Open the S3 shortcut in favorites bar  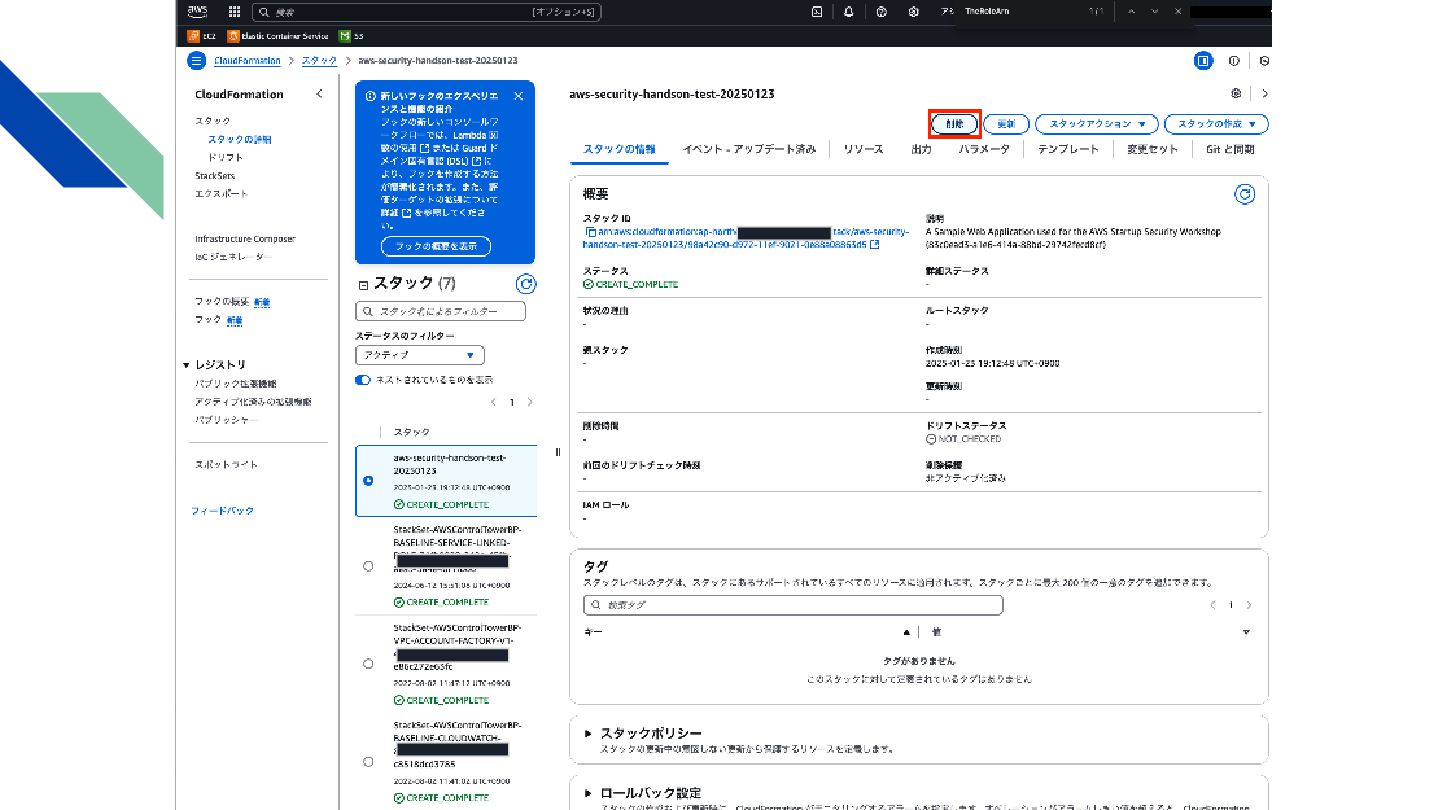click(x=350, y=36)
